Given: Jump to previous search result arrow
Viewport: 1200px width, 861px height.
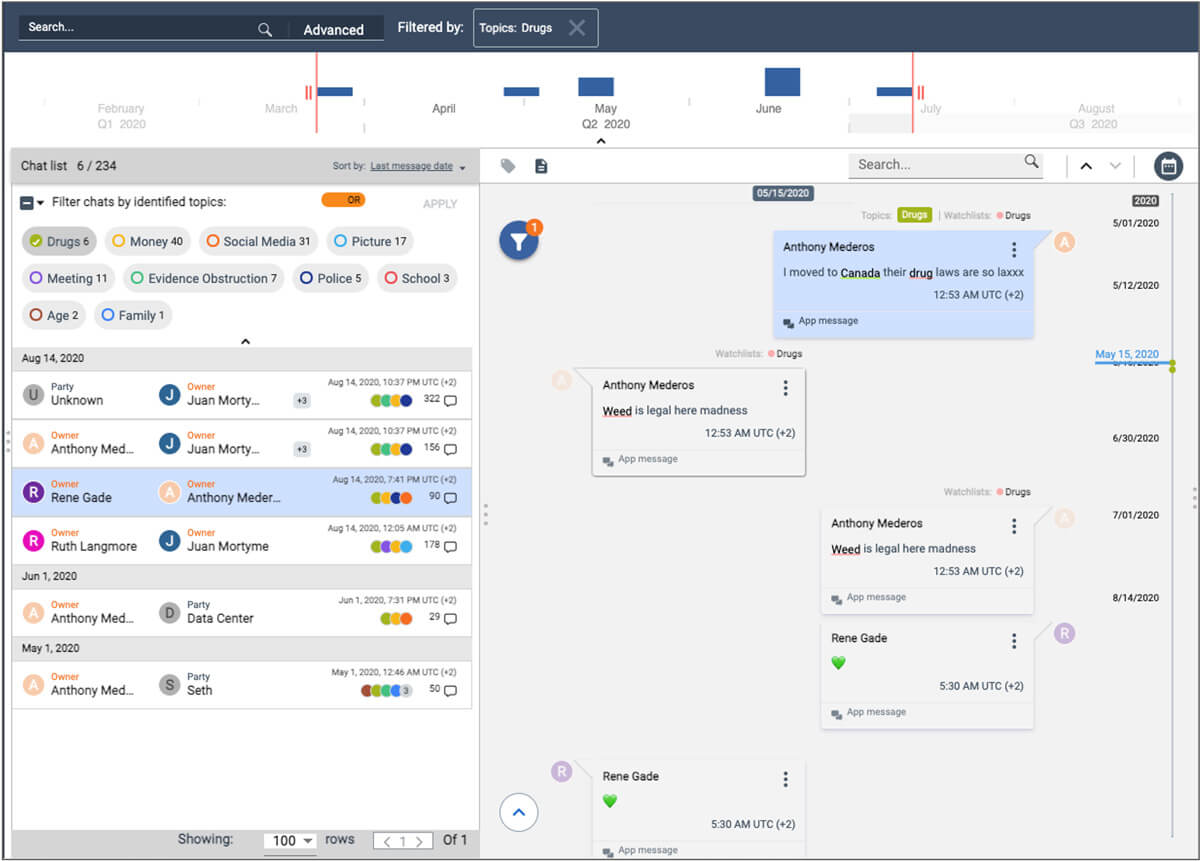Looking at the screenshot, I should click(1086, 166).
